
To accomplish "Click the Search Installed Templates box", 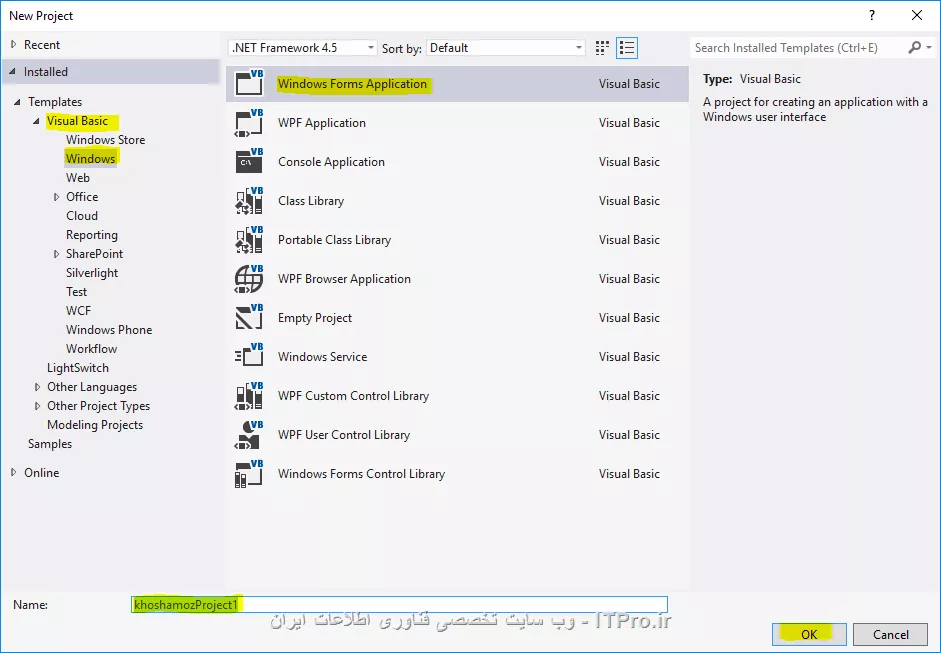I will pos(799,47).
